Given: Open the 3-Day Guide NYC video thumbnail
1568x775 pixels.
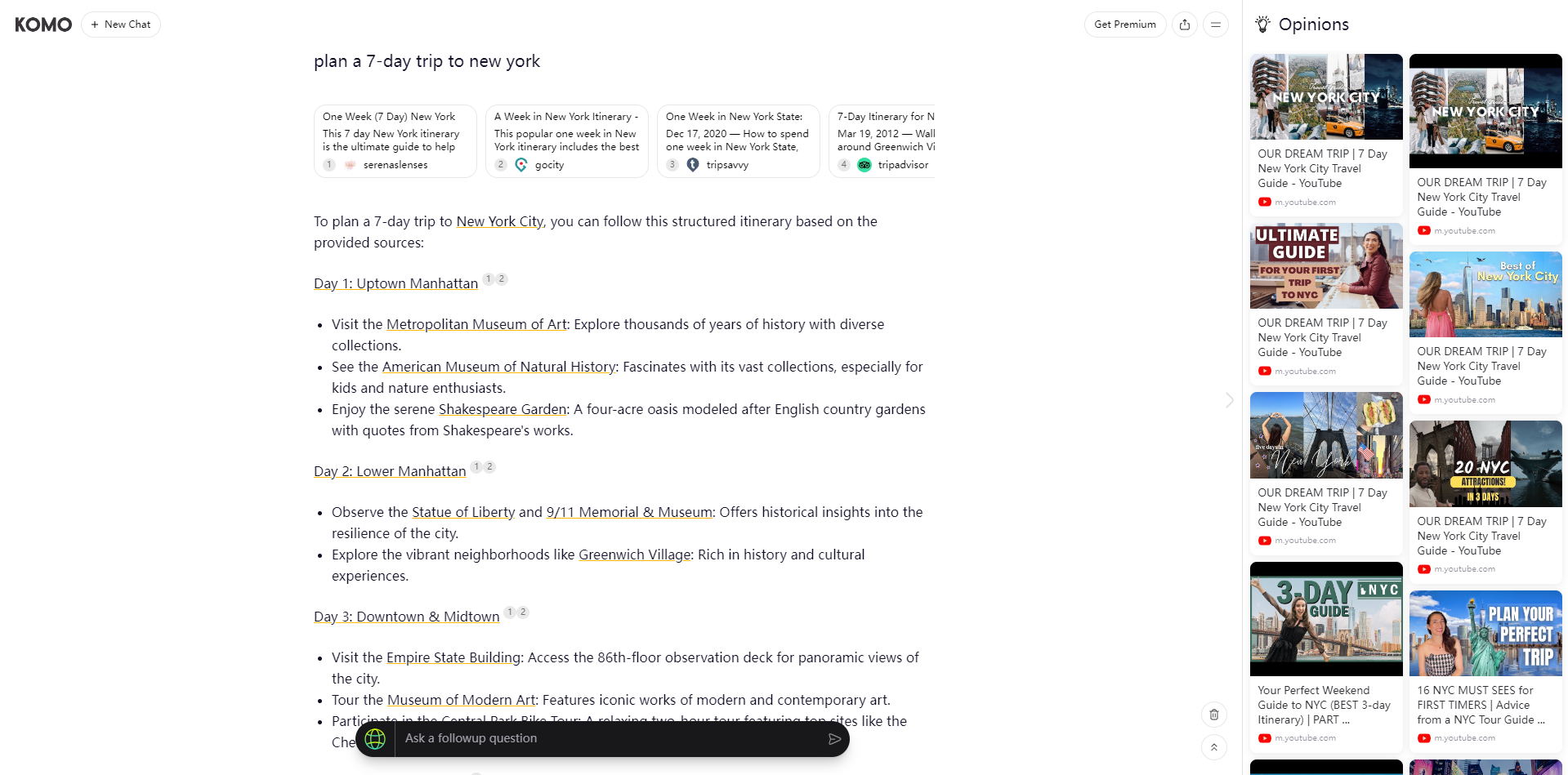Looking at the screenshot, I should point(1326,618).
